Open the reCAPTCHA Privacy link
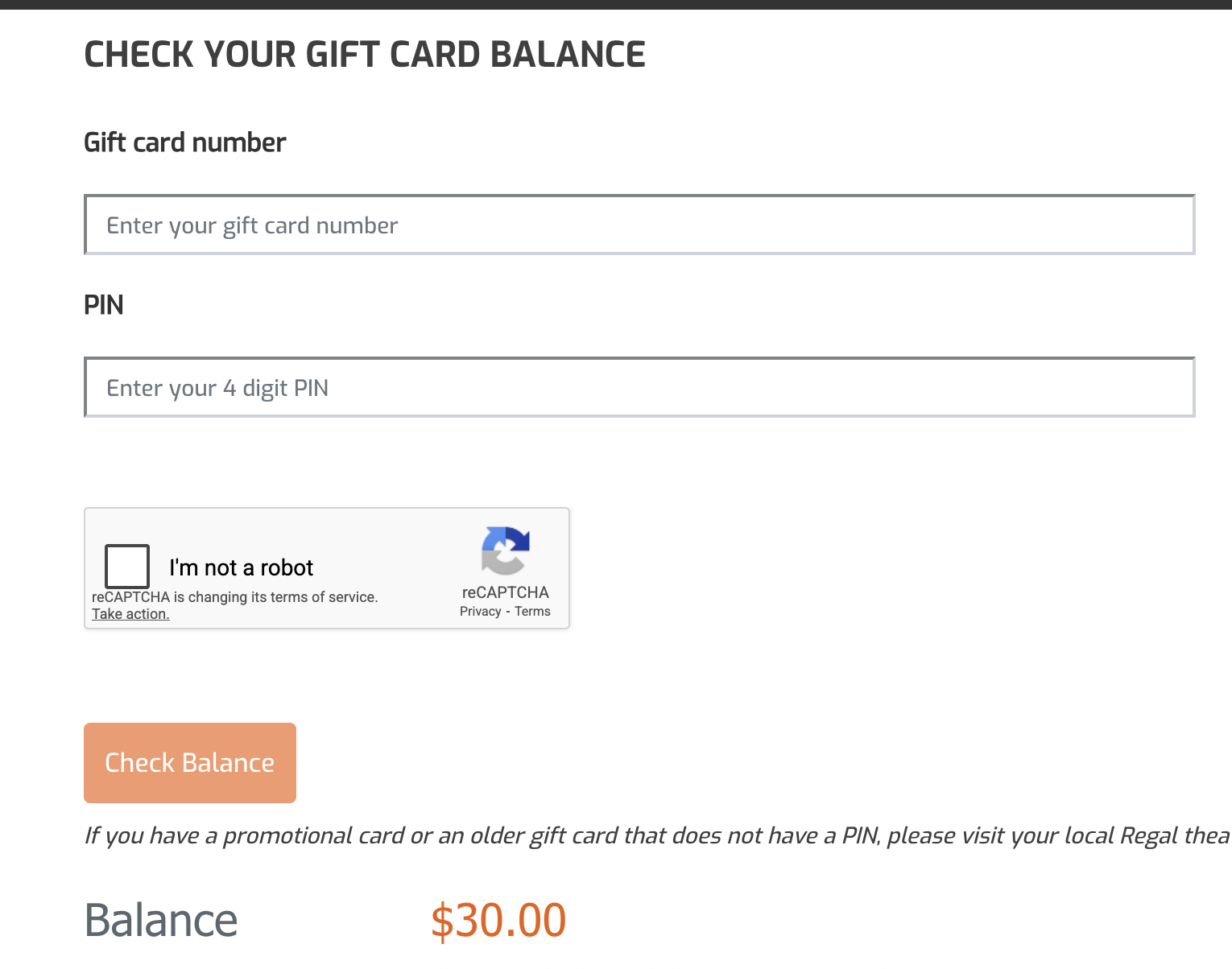1232x969 pixels. (x=481, y=612)
